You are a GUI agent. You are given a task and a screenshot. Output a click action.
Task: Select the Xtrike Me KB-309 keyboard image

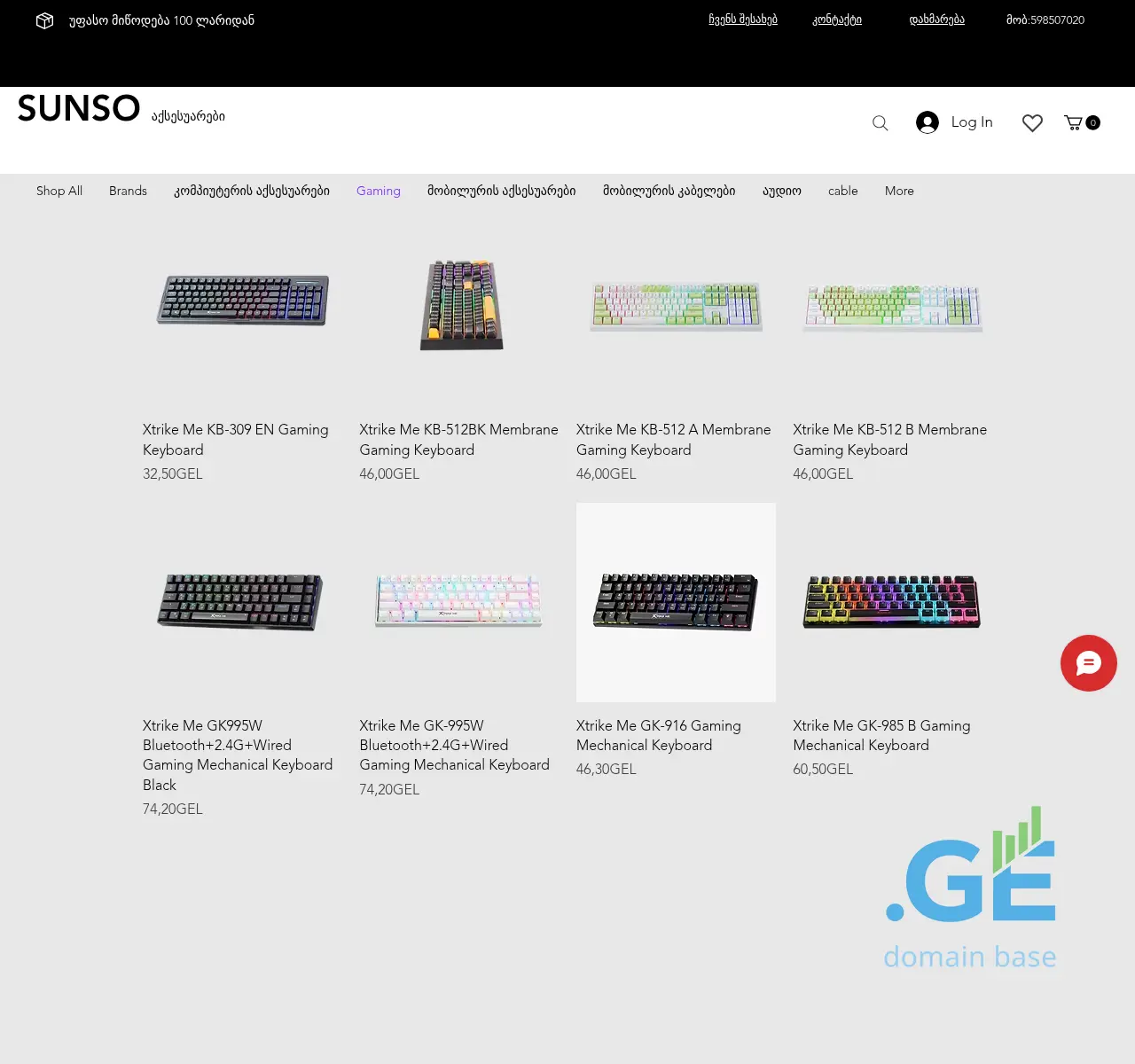pos(241,300)
